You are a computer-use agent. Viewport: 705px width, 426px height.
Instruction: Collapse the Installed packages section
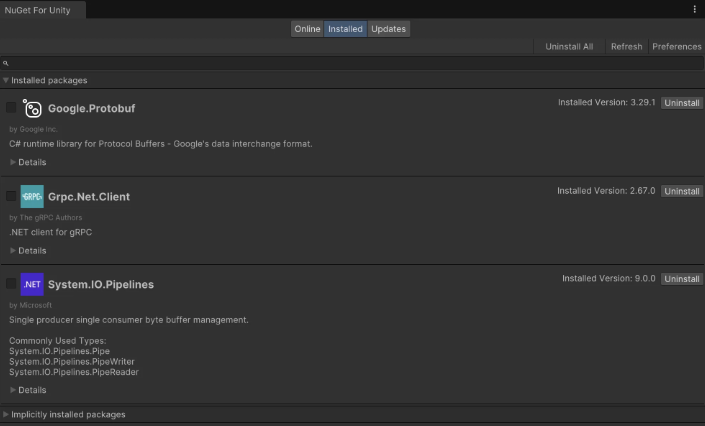[6, 81]
